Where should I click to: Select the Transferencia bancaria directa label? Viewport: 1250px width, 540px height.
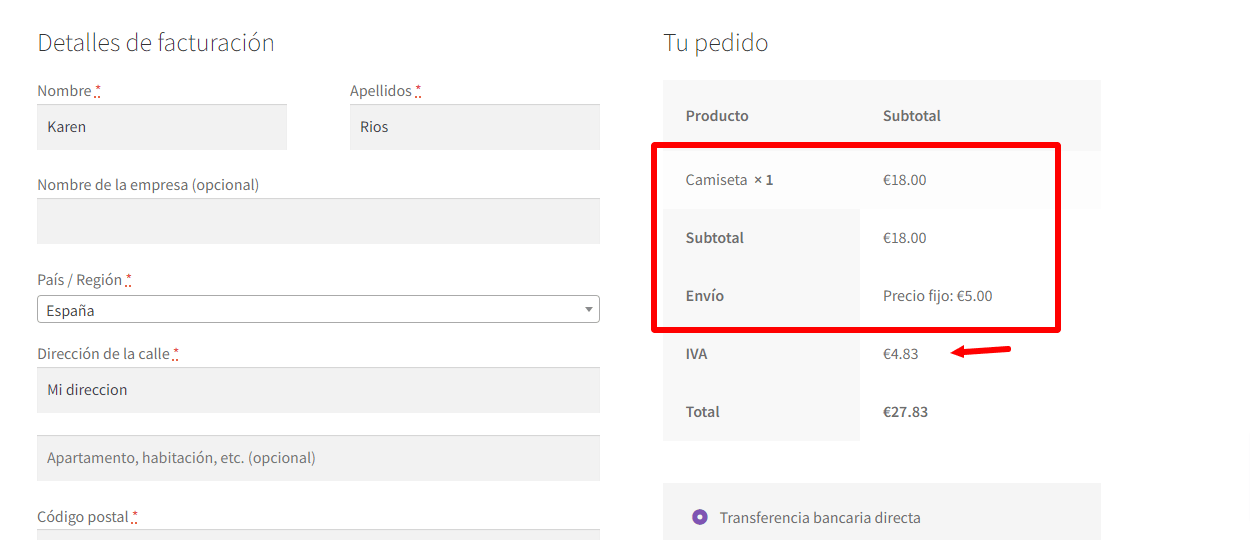(820, 518)
